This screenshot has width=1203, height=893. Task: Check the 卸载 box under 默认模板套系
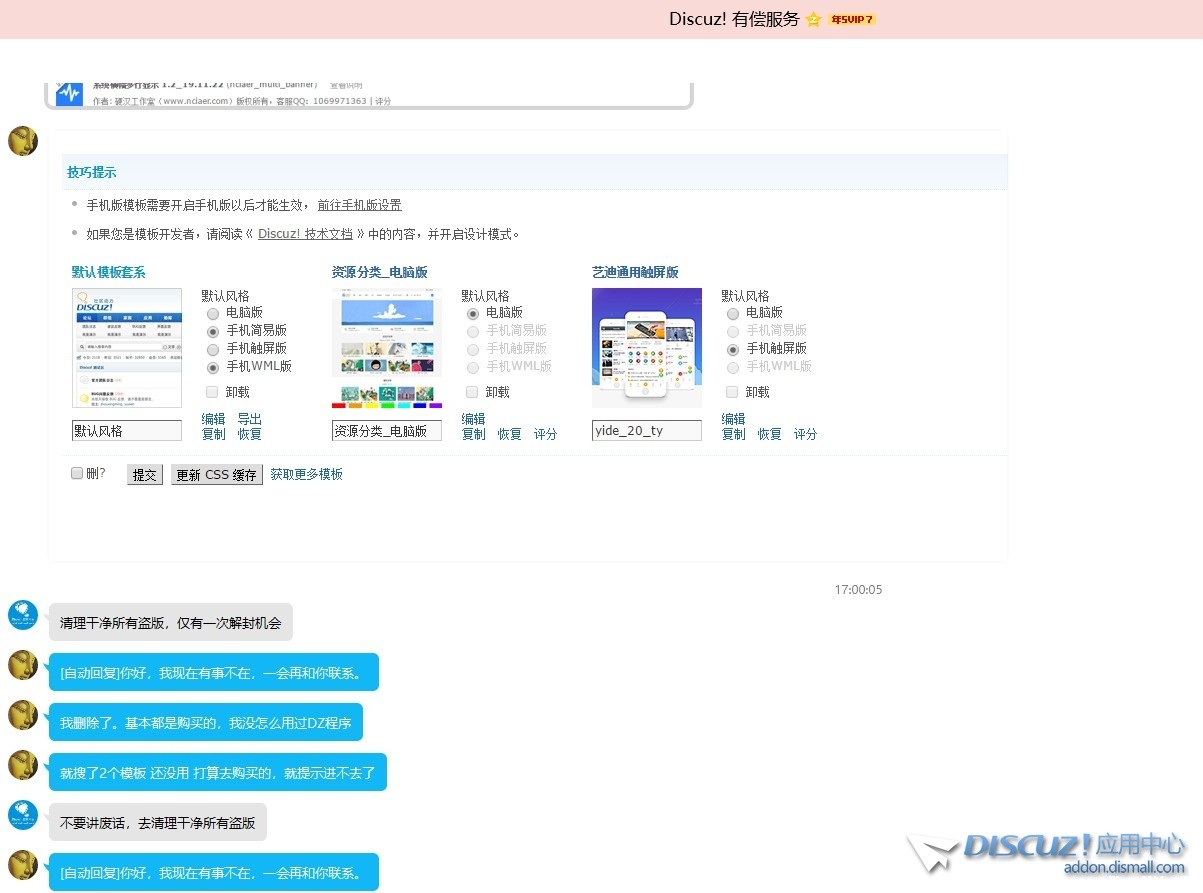213,392
